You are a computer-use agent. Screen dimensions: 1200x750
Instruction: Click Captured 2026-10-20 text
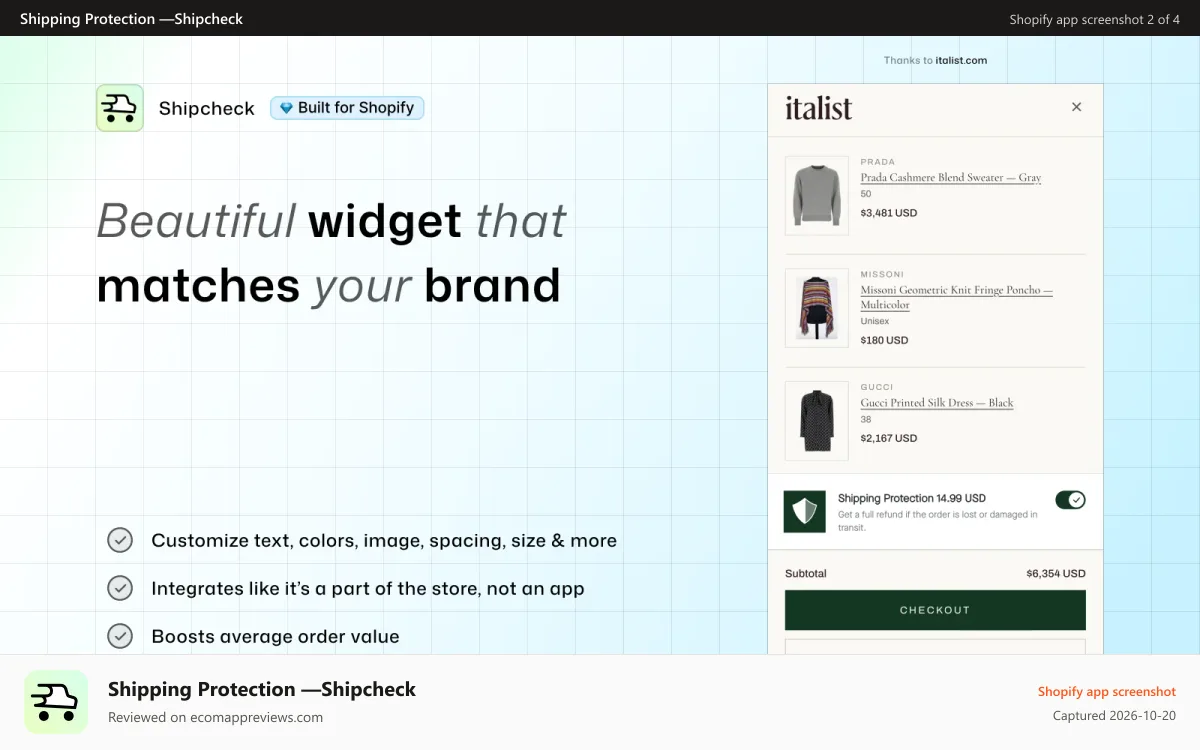click(1114, 716)
